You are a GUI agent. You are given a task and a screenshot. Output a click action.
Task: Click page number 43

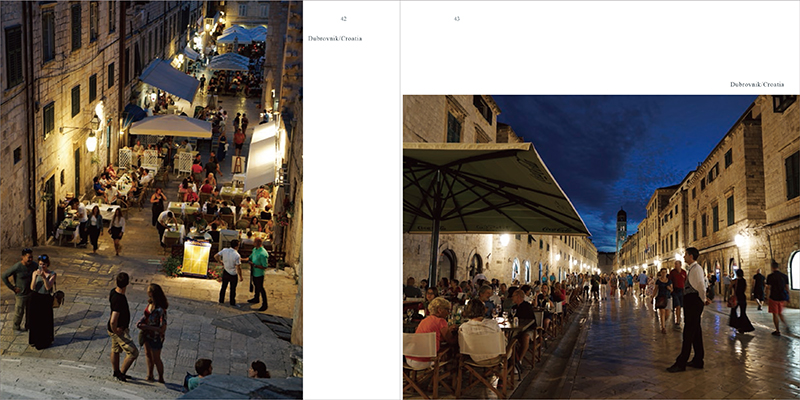pyautogui.click(x=457, y=19)
